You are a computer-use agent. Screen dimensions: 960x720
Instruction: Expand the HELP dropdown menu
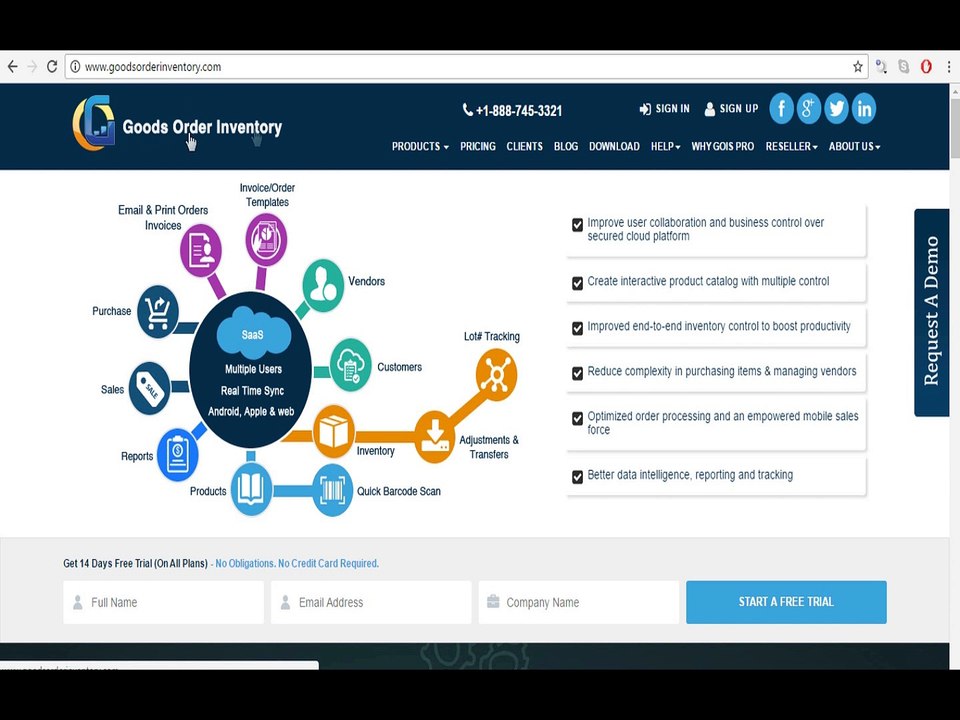click(x=666, y=146)
